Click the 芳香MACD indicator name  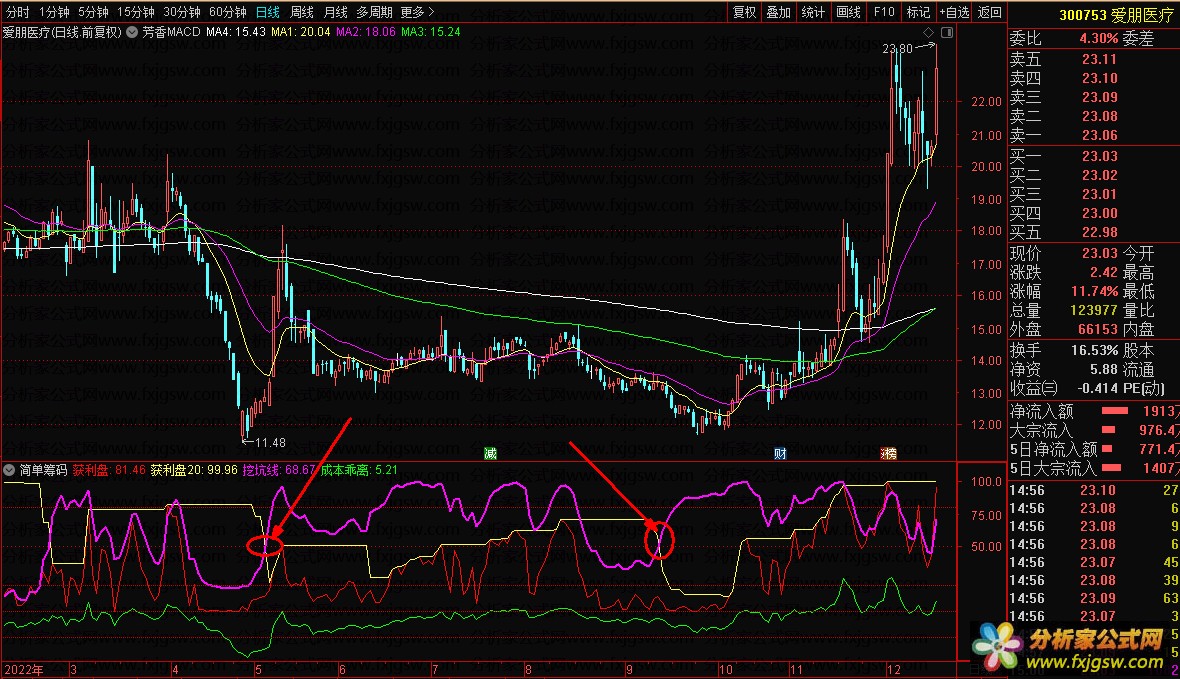pos(171,32)
